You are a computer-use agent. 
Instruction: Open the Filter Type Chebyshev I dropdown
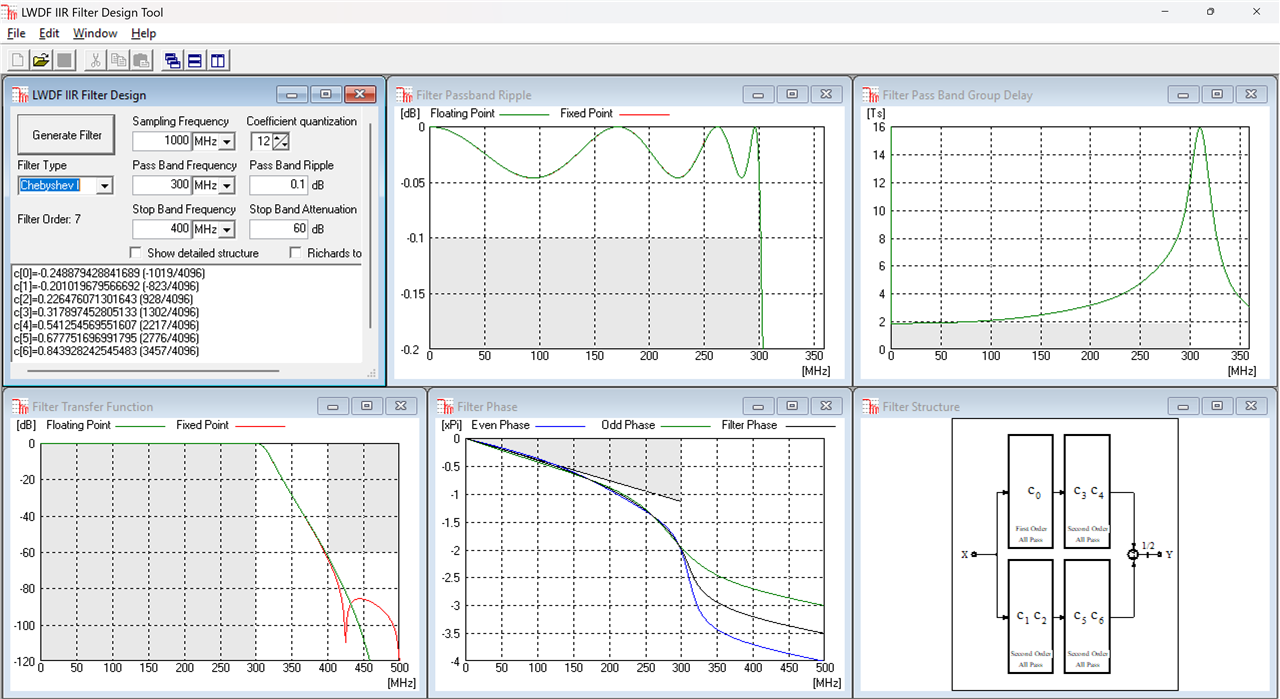tap(105, 185)
